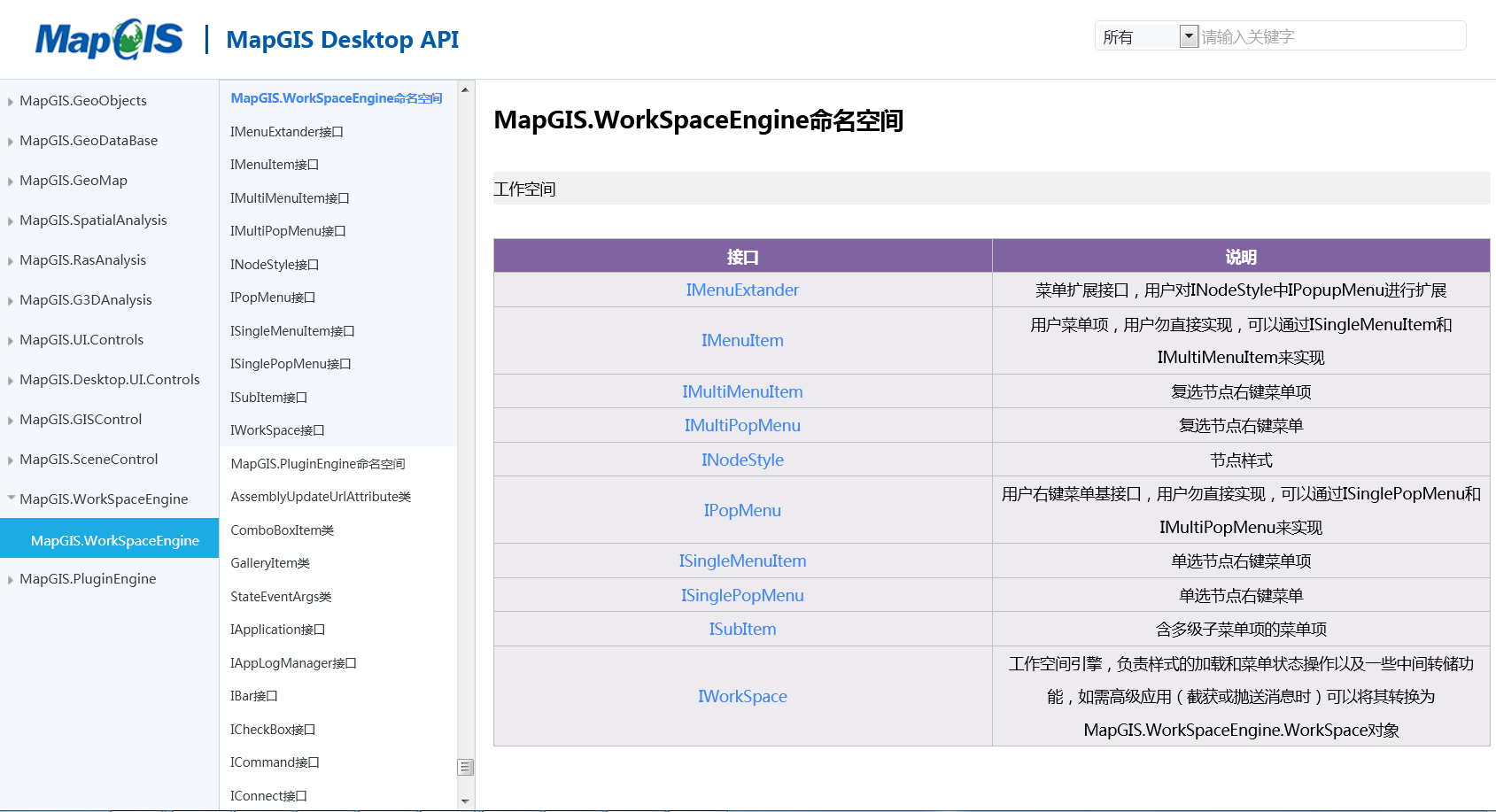This screenshot has height=812, width=1496.
Task: Open ComboBoxItem类 entry
Action: (282, 530)
